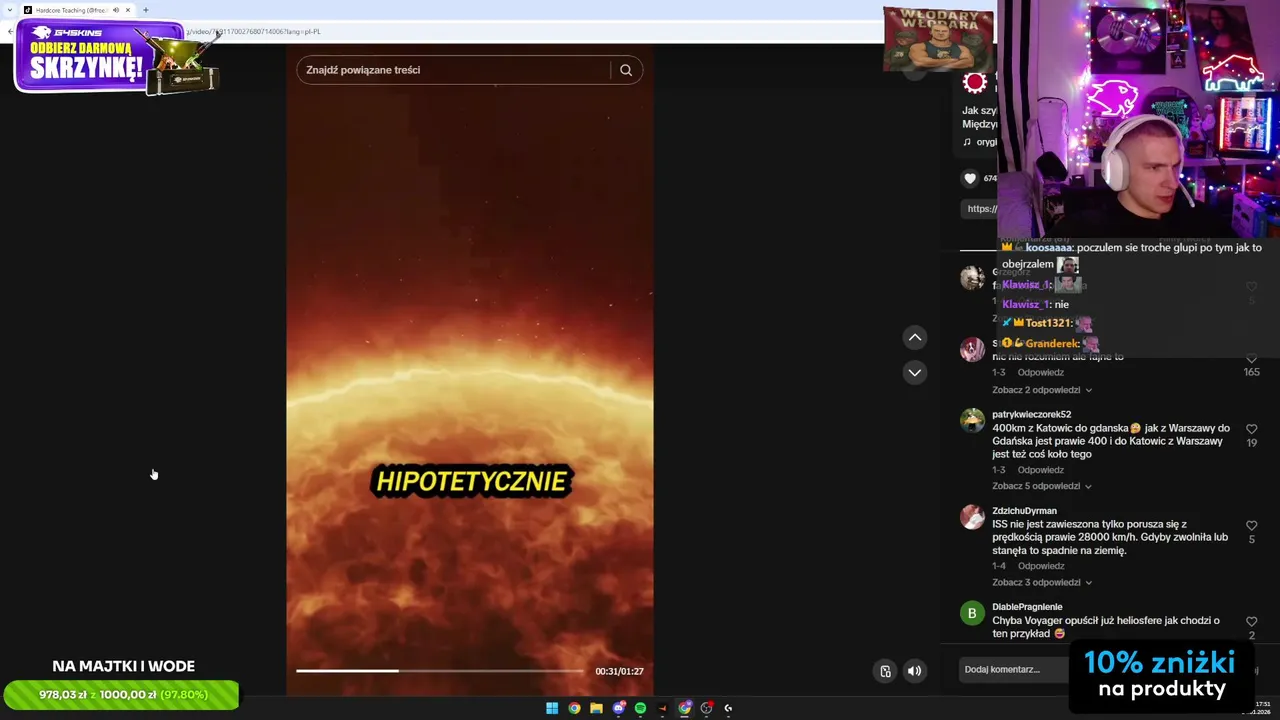This screenshot has height=720, width=1280.
Task: Open Spotify from taskbar
Action: click(x=640, y=708)
